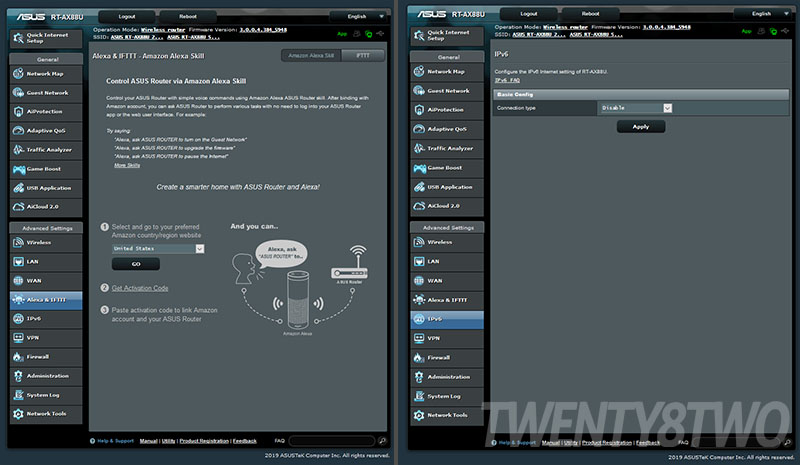Open the United States country dropdown
Viewport: 800px width, 465px height.
(x=158, y=249)
